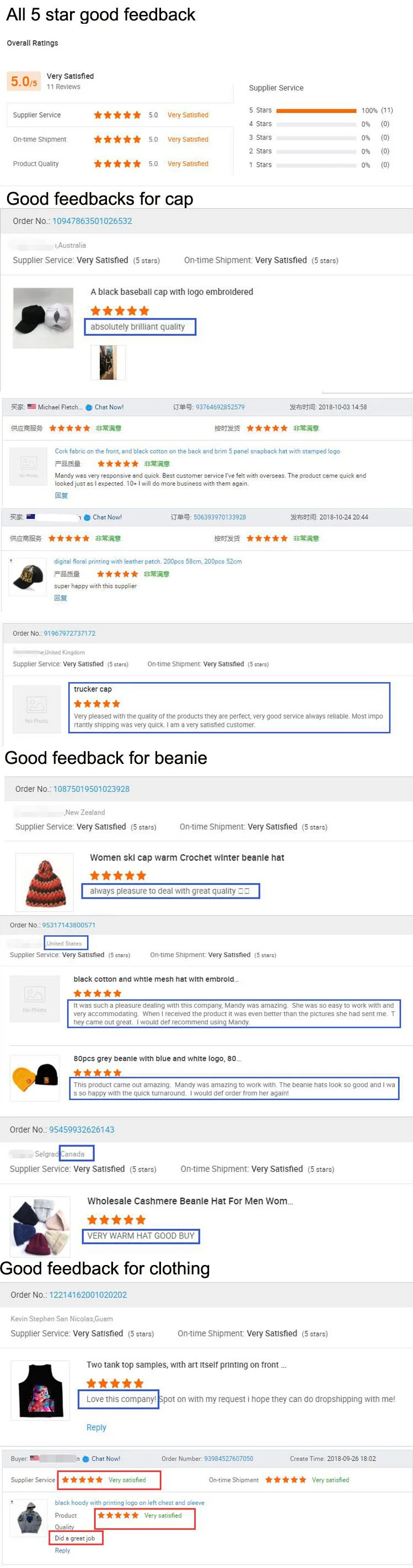Image resolution: width=413 pixels, height=1568 pixels.
Task: Open order number 10875019501023928
Action: click(91, 789)
